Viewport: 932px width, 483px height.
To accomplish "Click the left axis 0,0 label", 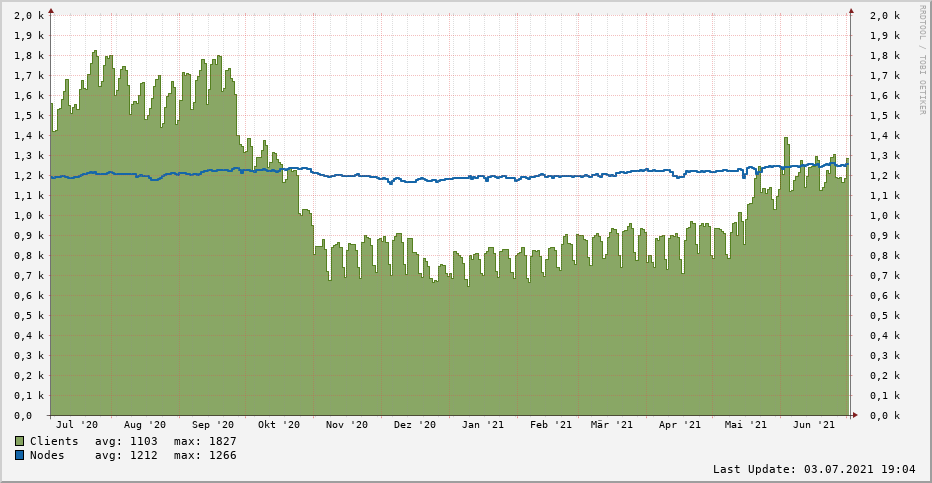I will click(23, 416).
